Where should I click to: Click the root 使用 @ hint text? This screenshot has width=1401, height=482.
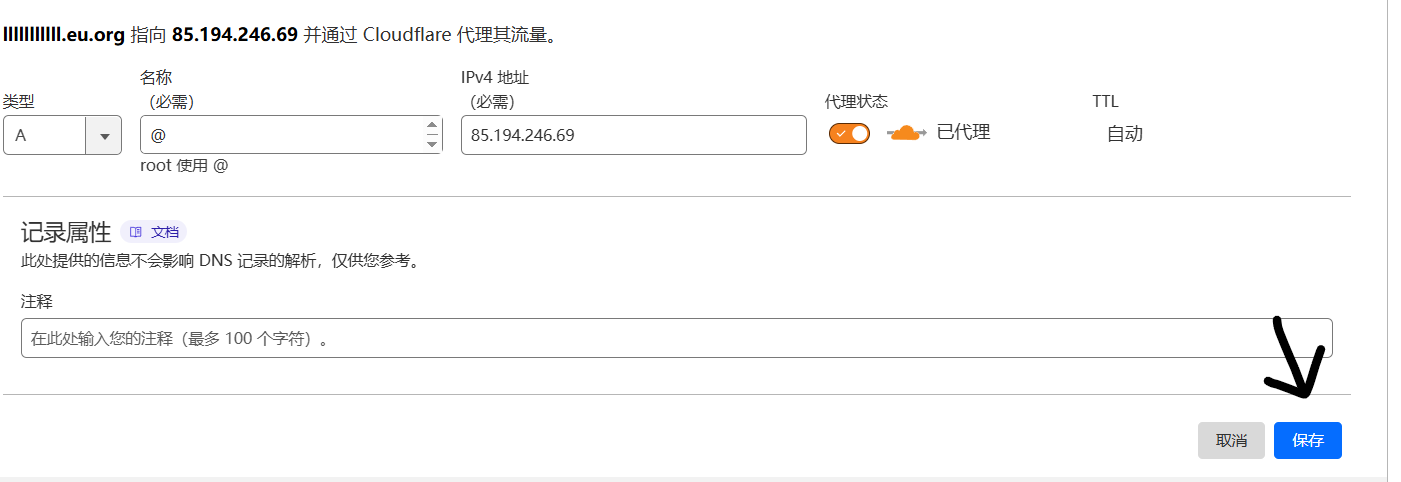(184, 166)
